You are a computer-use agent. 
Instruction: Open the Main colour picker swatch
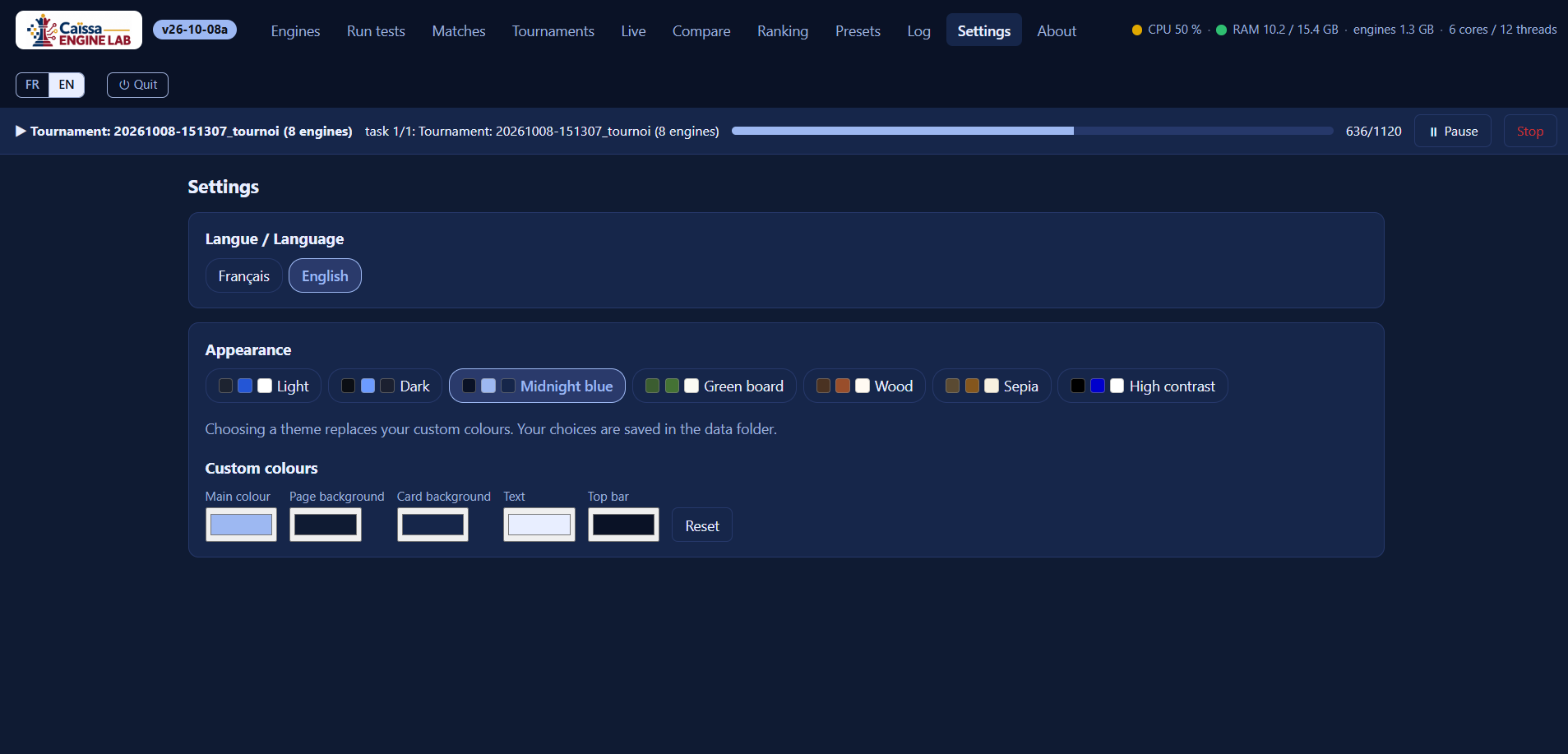241,525
